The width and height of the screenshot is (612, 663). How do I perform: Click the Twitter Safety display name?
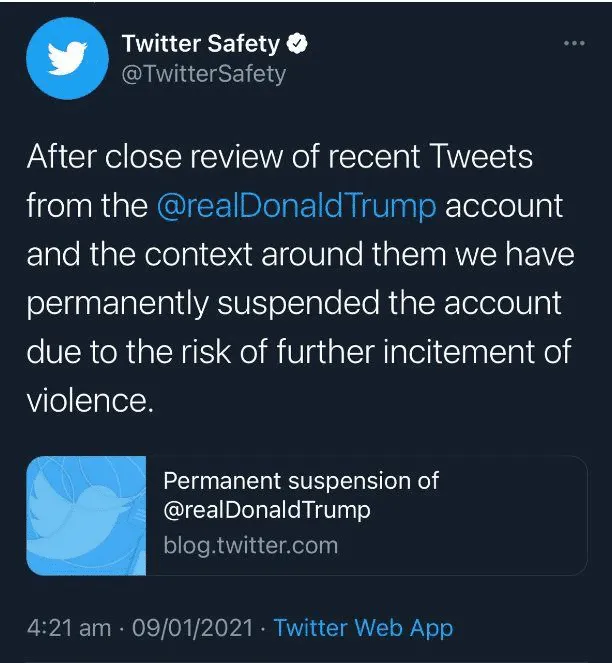coord(200,44)
